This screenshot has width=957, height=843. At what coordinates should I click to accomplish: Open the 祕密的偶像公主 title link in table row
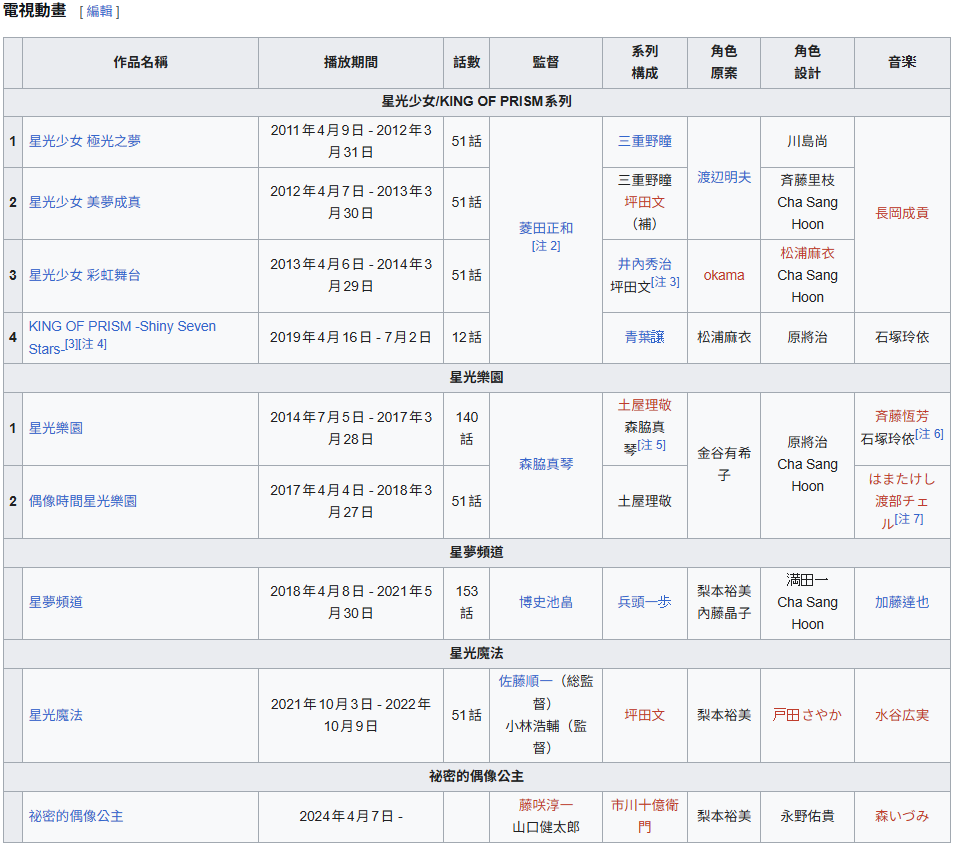[76, 816]
